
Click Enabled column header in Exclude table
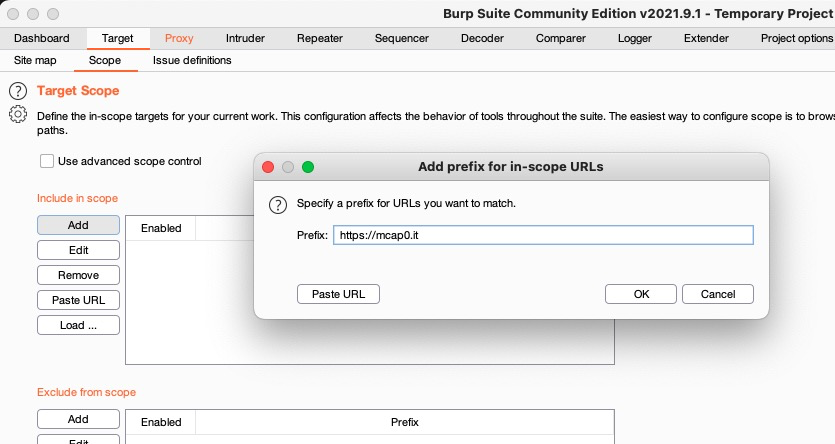(x=161, y=422)
